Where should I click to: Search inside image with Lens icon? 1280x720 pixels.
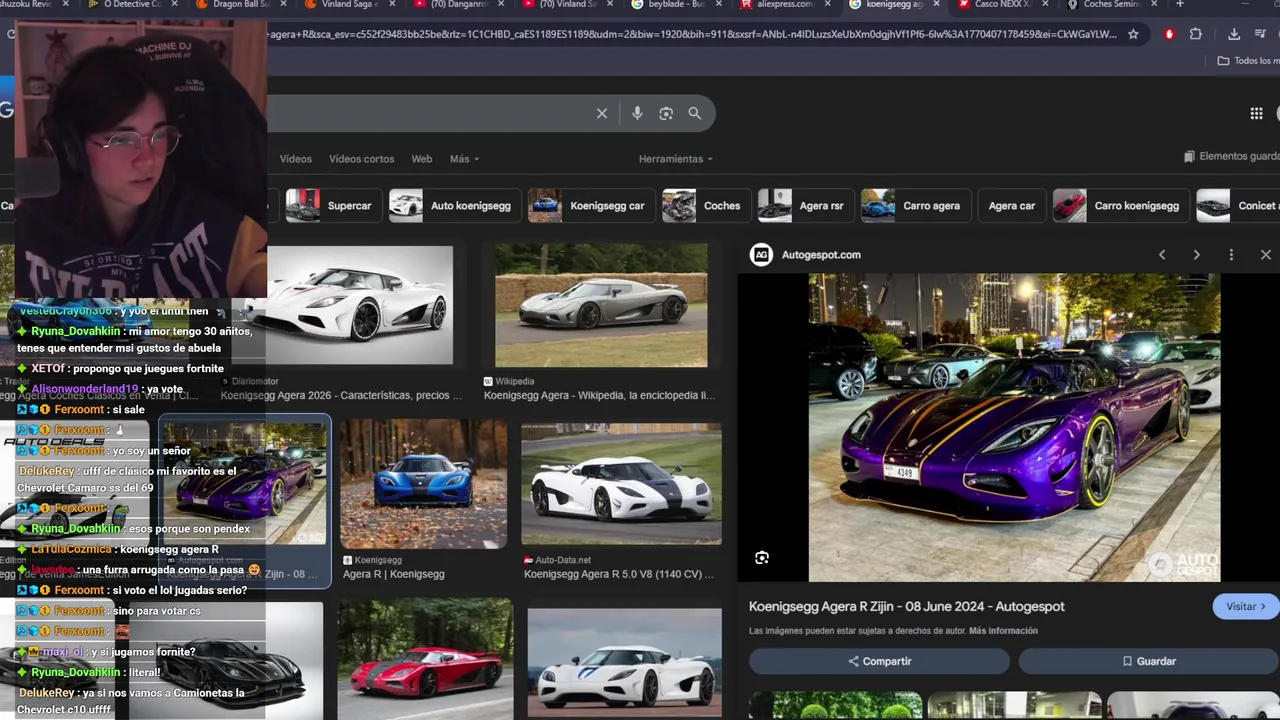pos(762,558)
